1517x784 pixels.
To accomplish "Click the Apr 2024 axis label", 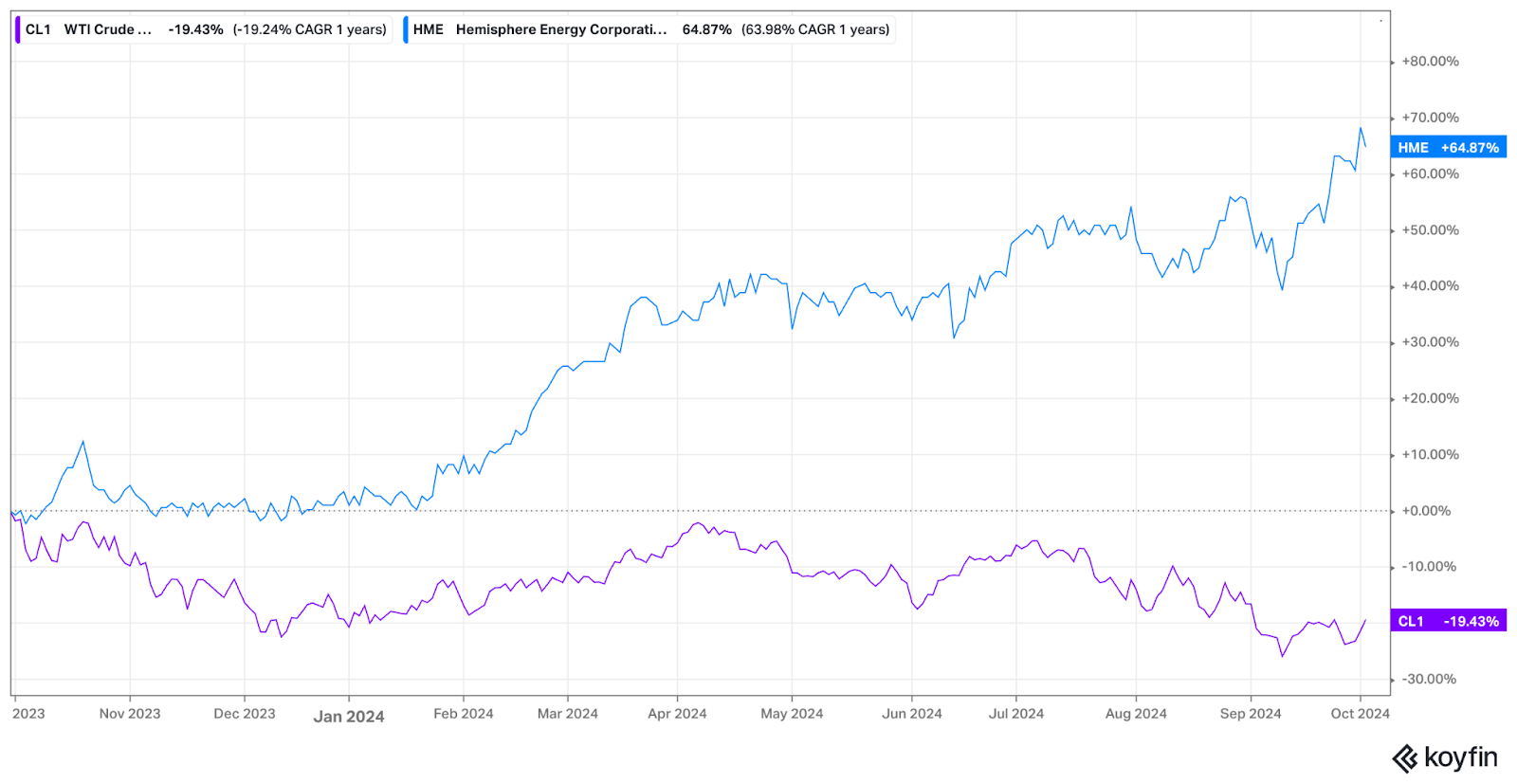I will pyautogui.click(x=677, y=714).
